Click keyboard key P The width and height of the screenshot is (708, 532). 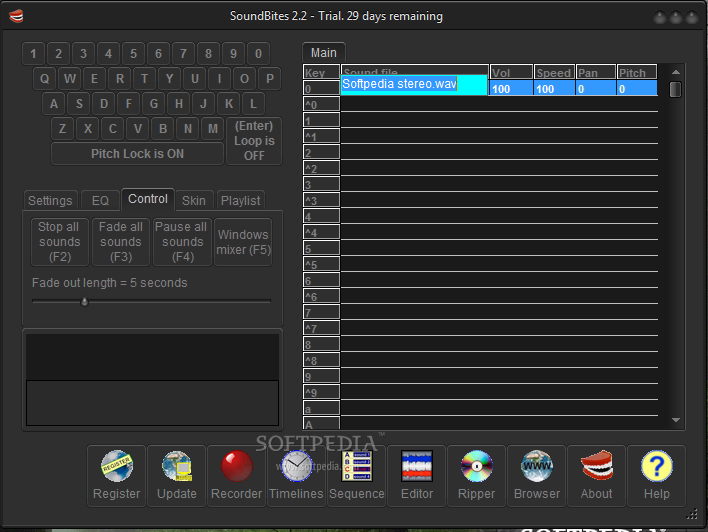pos(270,79)
